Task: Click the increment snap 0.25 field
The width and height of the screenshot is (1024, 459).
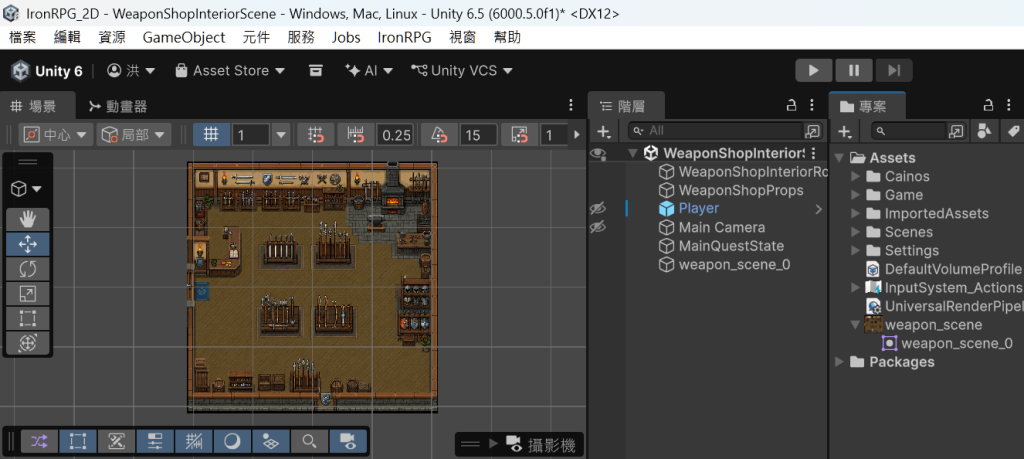Action: coord(396,135)
